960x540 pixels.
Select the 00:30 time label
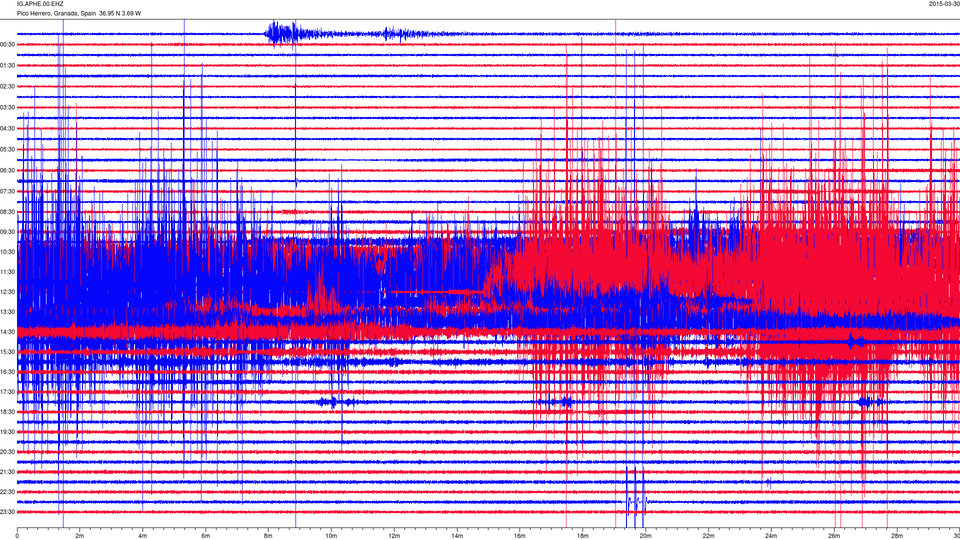pyautogui.click(x=7, y=45)
